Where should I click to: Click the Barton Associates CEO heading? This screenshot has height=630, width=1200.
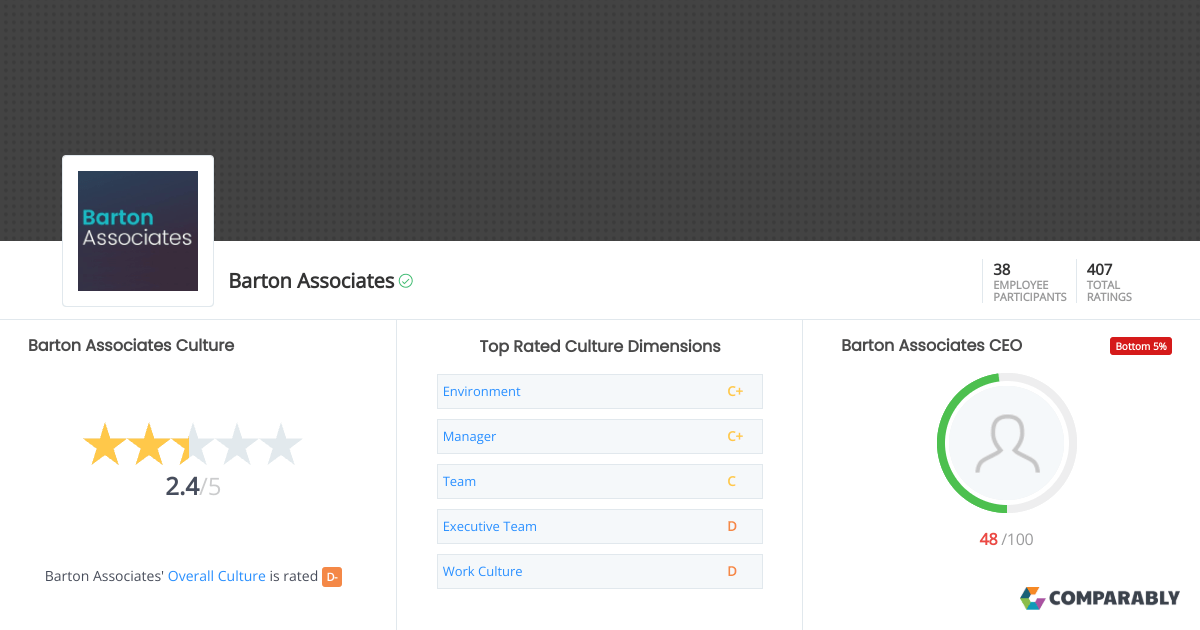coord(932,345)
